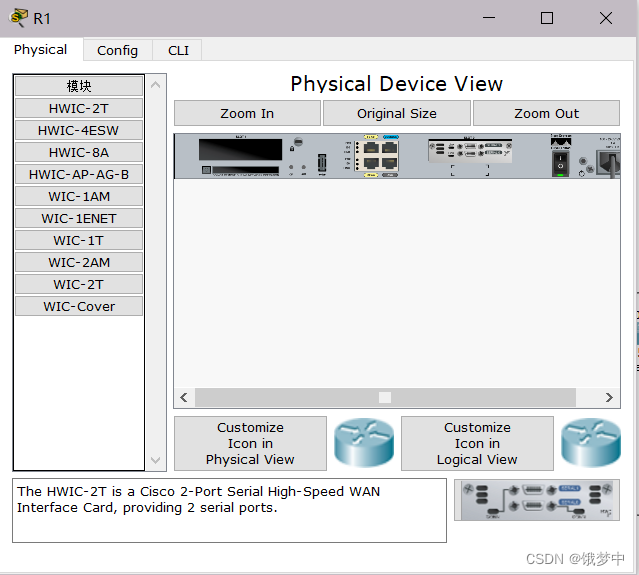This screenshot has width=639, height=575.
Task: Click the USB port on router chassis
Action: tap(322, 163)
